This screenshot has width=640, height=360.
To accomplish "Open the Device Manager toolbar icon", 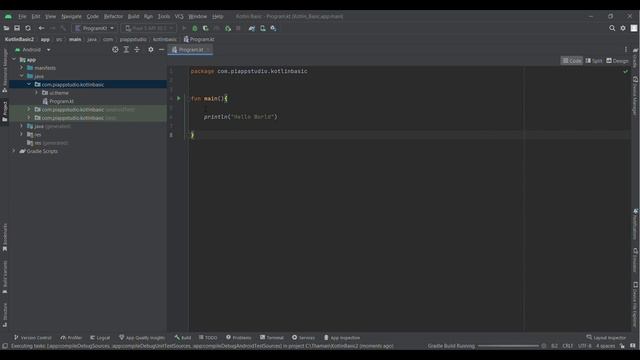I will pos(263,28).
